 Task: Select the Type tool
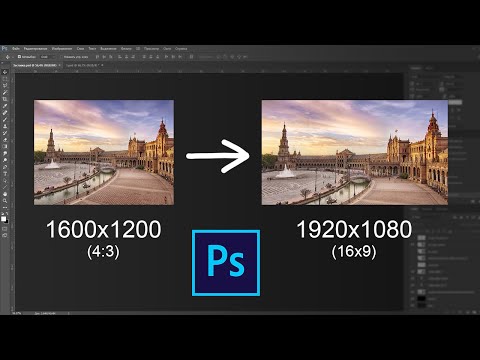5,173
